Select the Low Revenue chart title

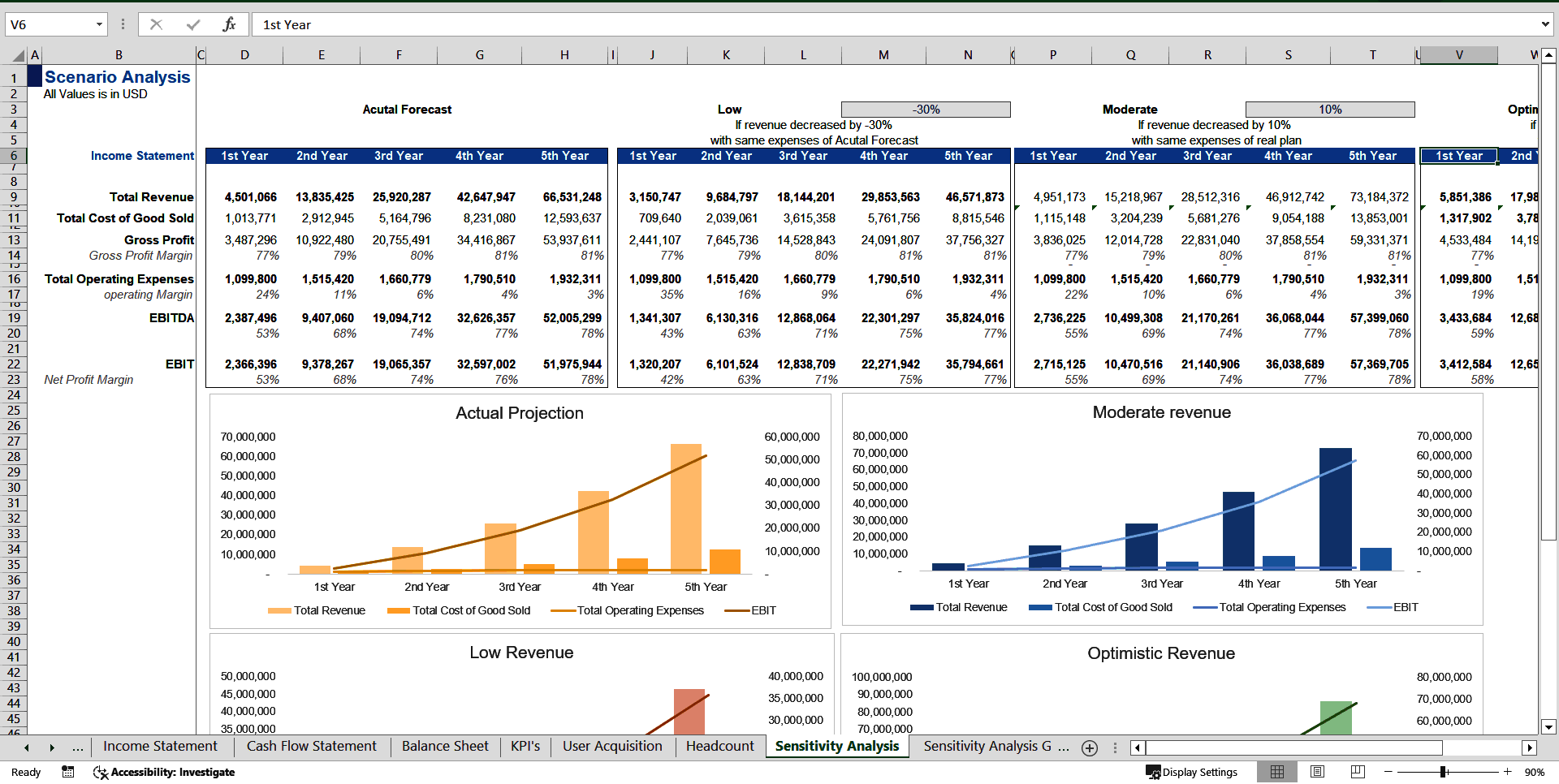point(521,653)
